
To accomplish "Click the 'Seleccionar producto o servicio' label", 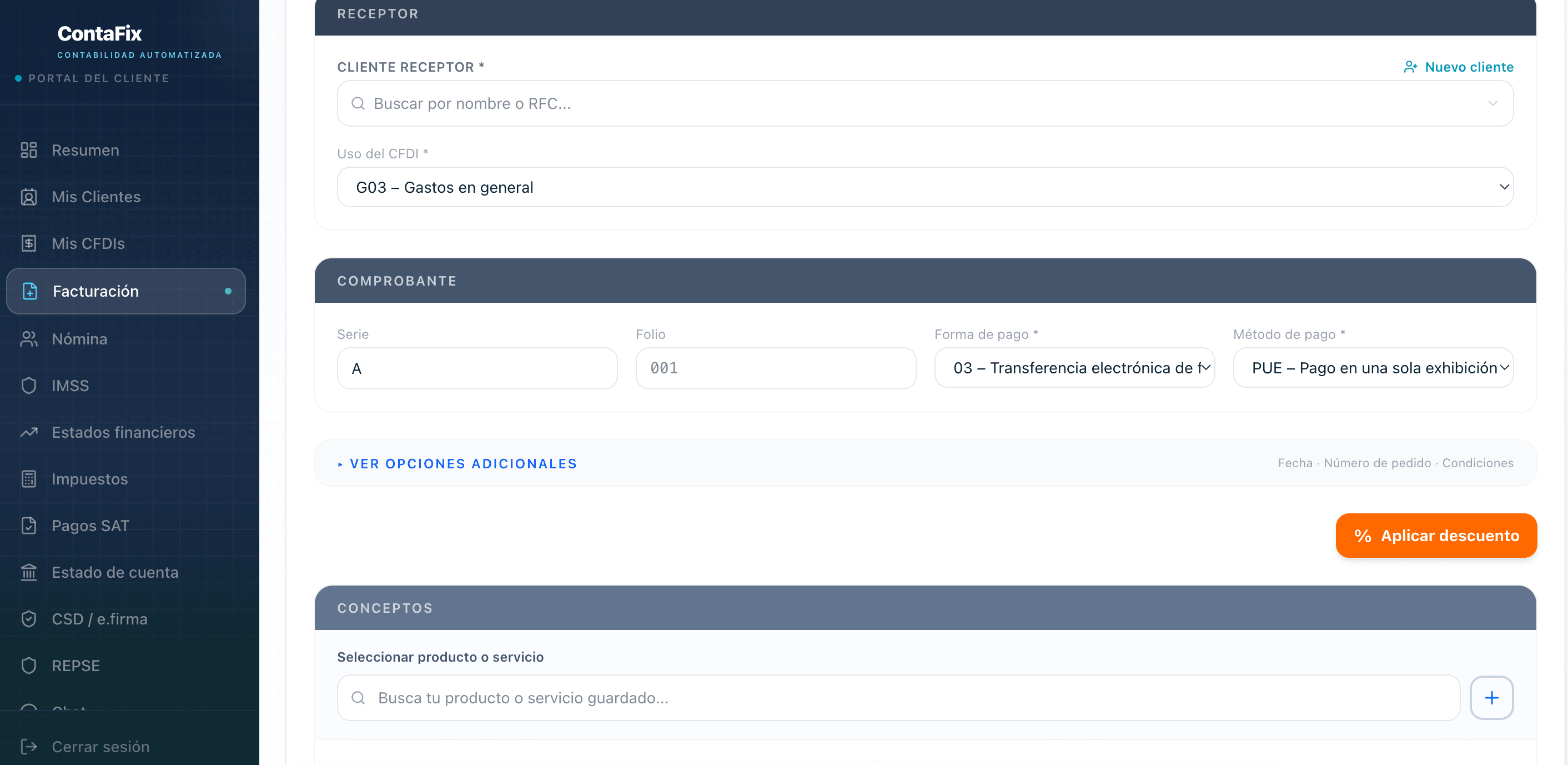I will [x=440, y=657].
